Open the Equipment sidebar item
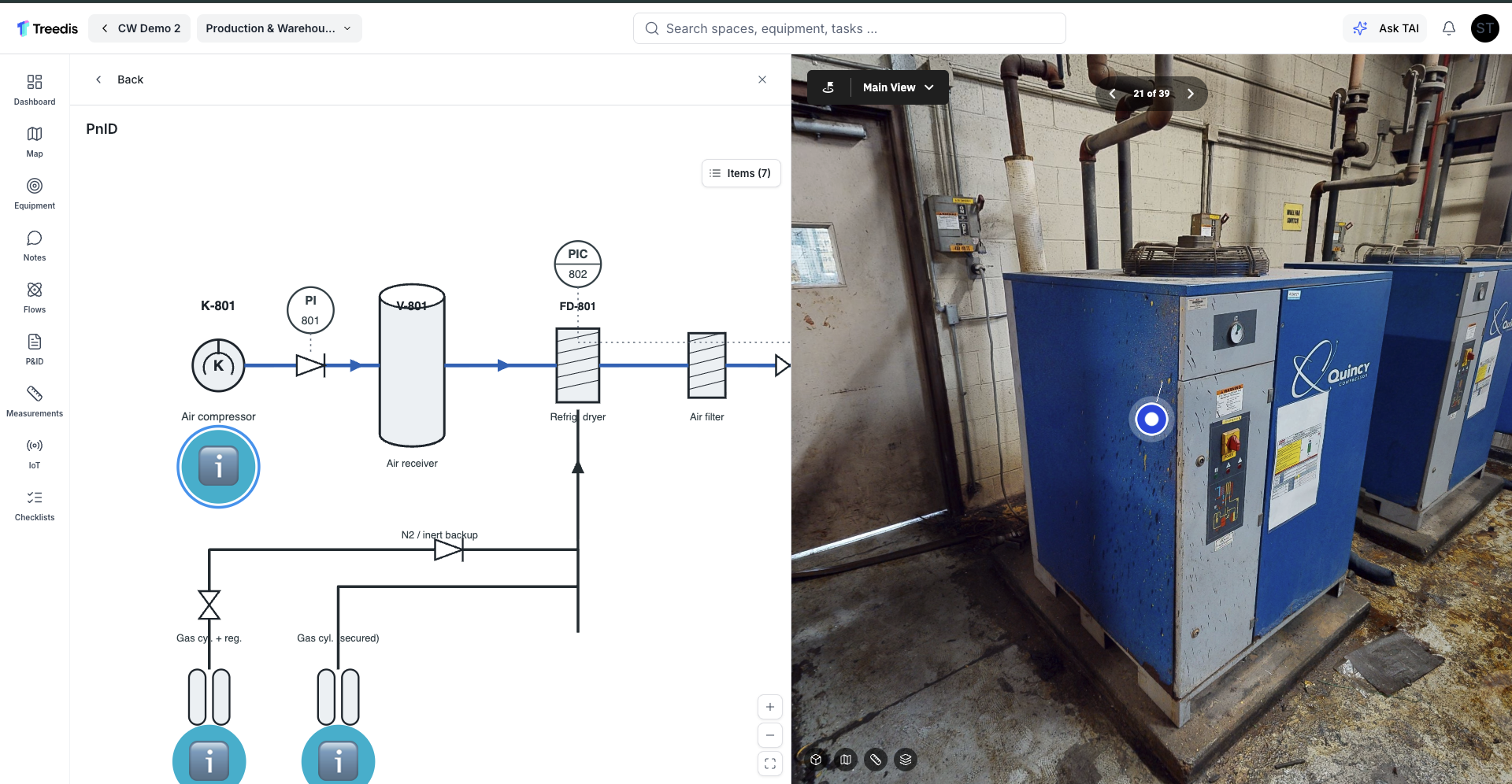Screen dimensions: 1512x784 [x=35, y=194]
